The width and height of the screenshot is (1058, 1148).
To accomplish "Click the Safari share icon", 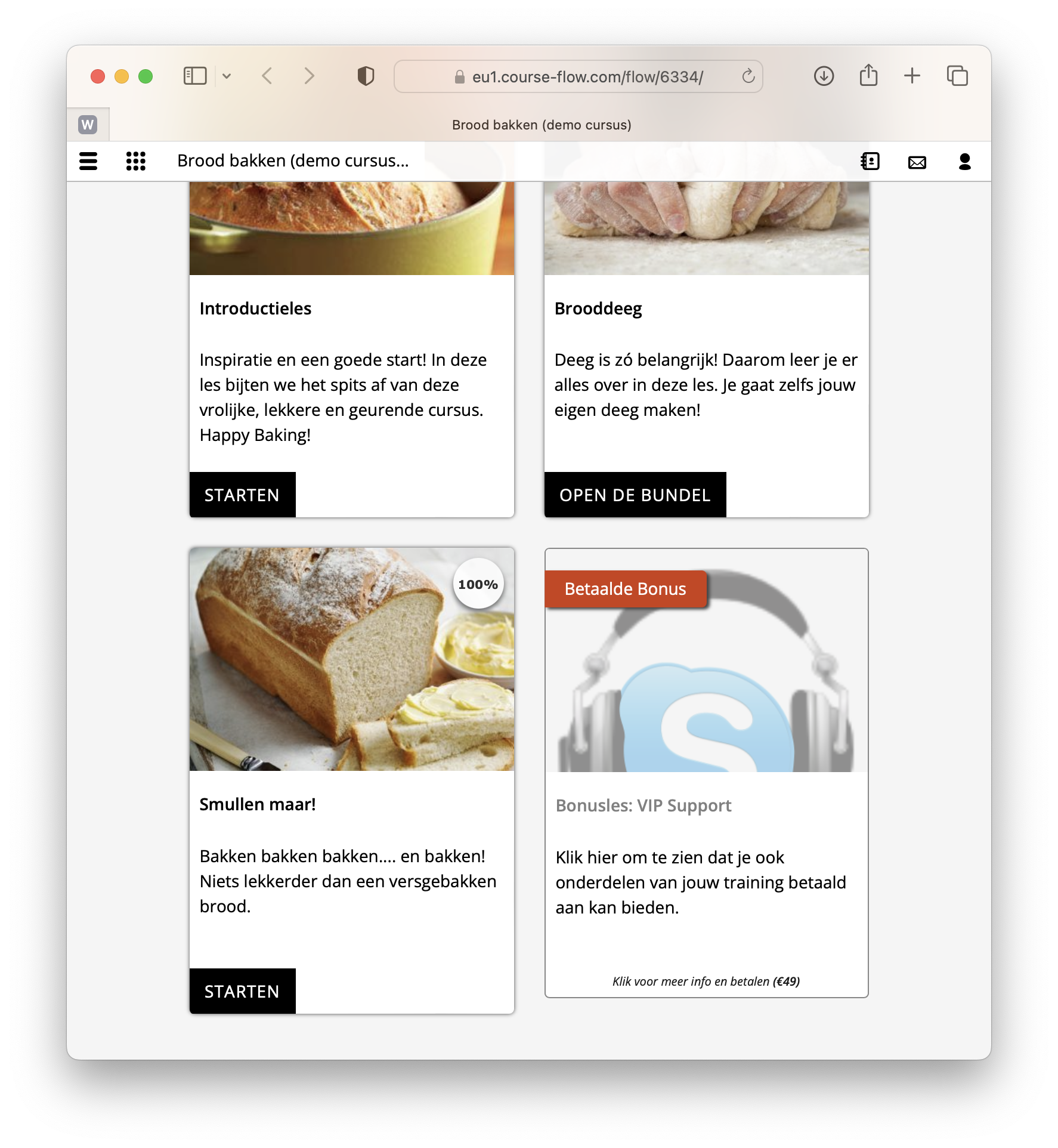I will tap(868, 75).
